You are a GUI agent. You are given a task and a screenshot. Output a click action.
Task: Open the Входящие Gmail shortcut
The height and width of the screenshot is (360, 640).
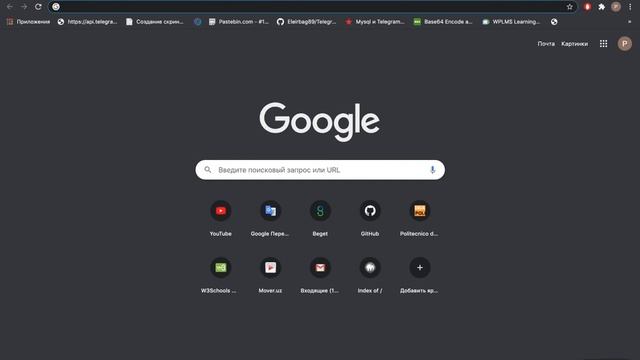click(320, 275)
